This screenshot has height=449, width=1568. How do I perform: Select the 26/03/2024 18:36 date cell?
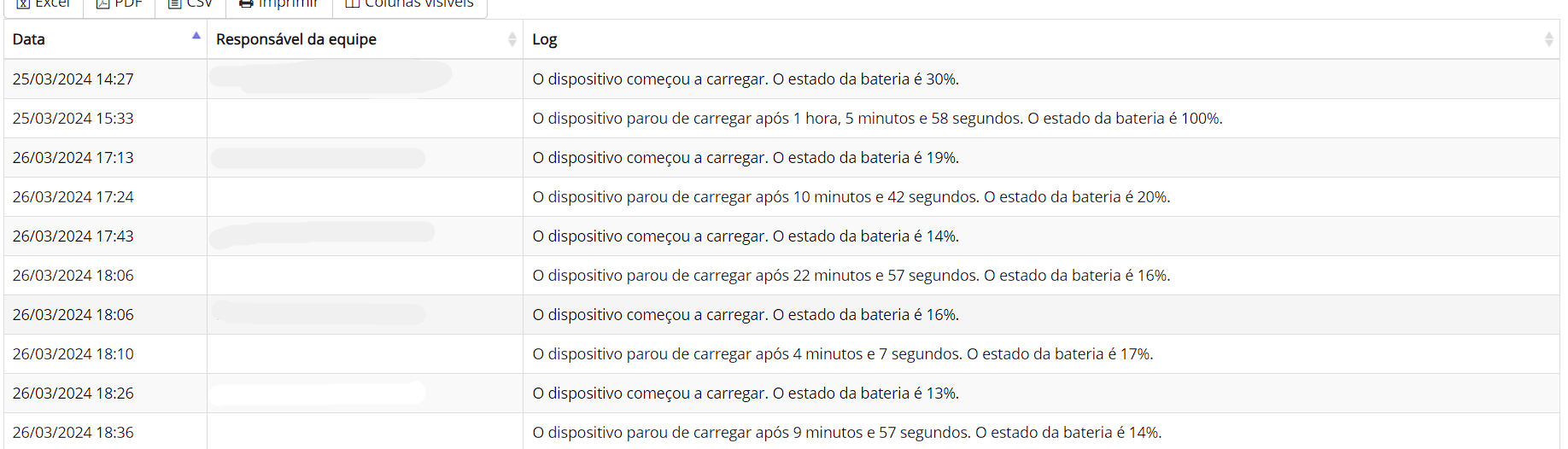point(73,433)
